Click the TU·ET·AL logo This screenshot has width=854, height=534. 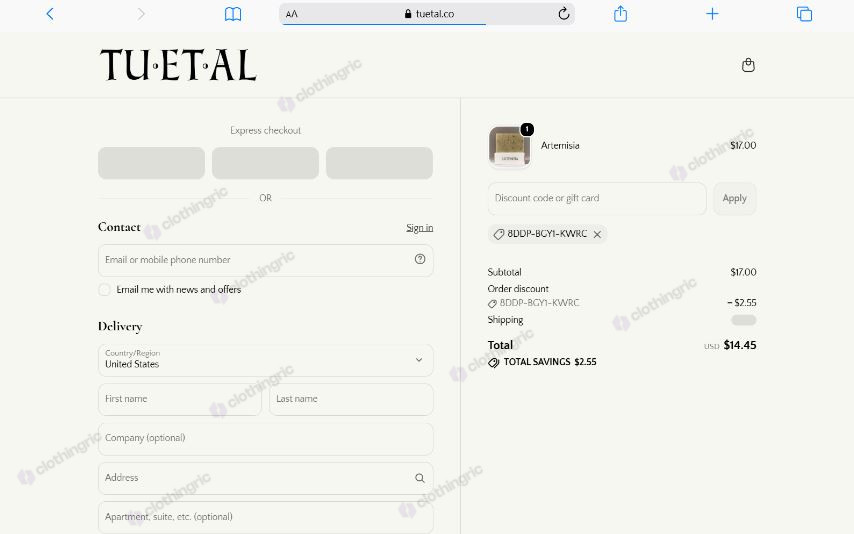pos(178,65)
